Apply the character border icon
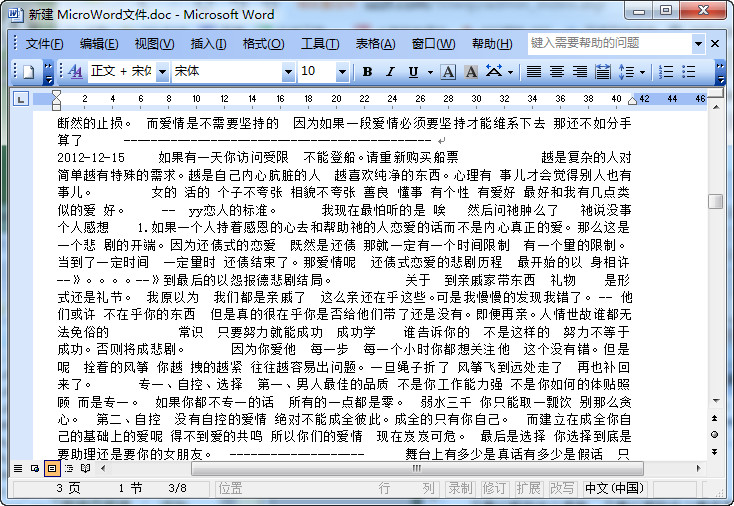 coord(448,72)
